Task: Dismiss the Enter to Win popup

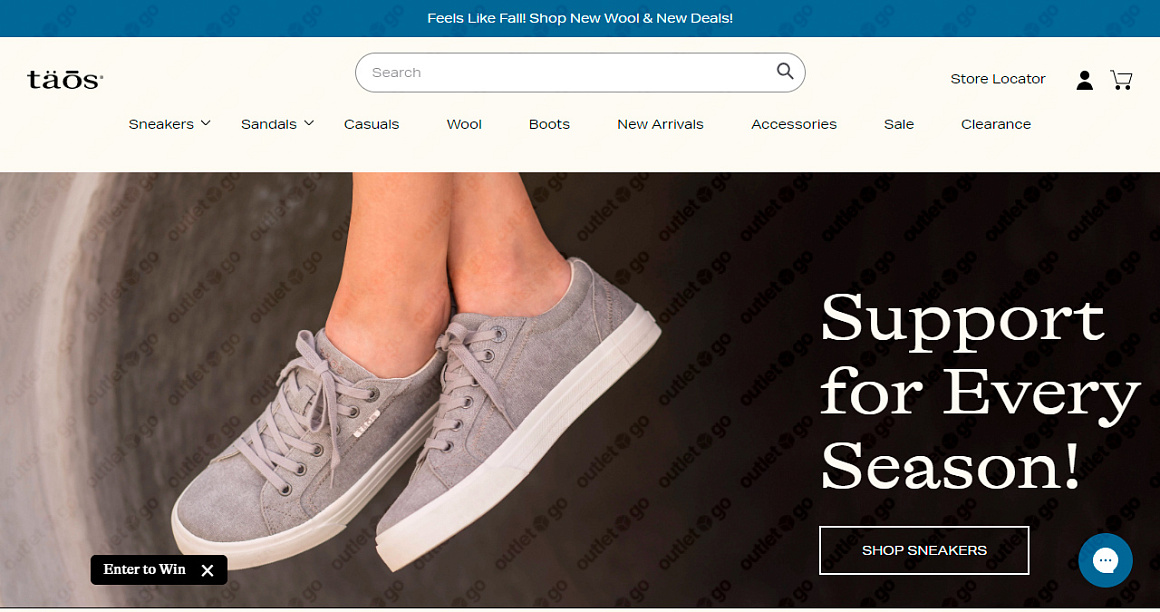Action: point(208,570)
